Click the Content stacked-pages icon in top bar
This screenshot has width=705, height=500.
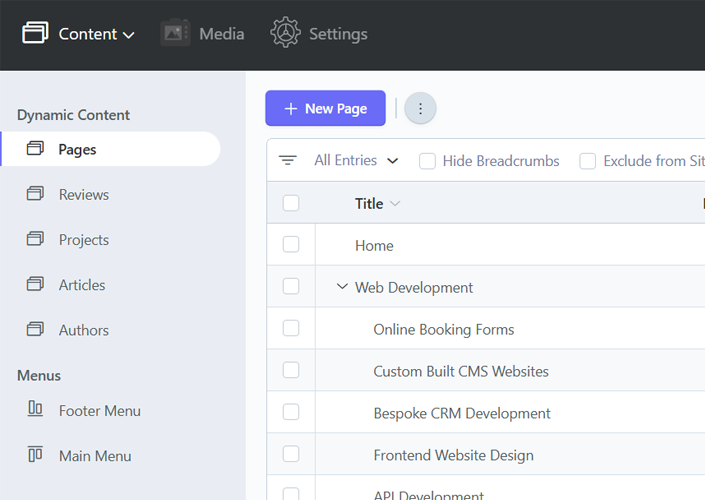(x=35, y=32)
